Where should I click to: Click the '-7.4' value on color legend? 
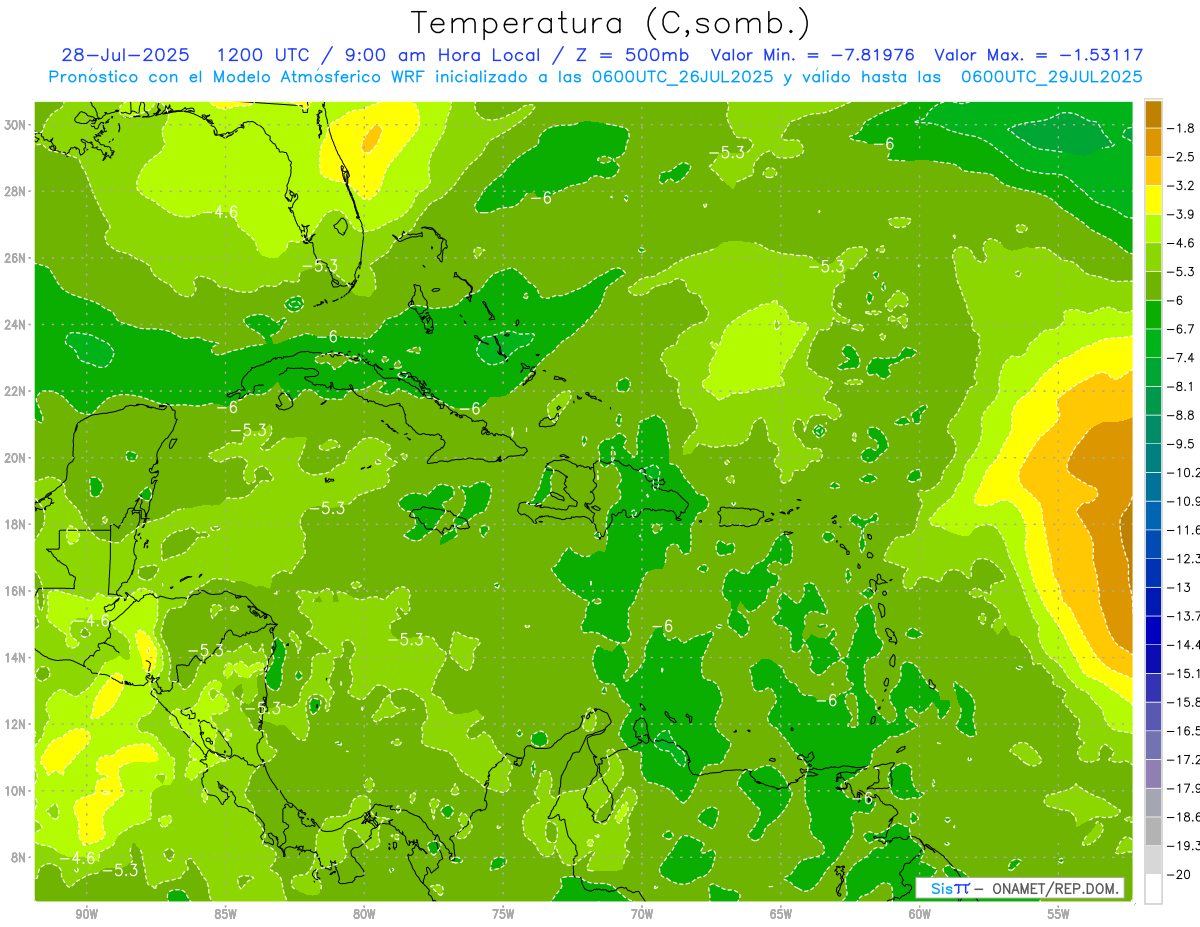(x=1183, y=357)
